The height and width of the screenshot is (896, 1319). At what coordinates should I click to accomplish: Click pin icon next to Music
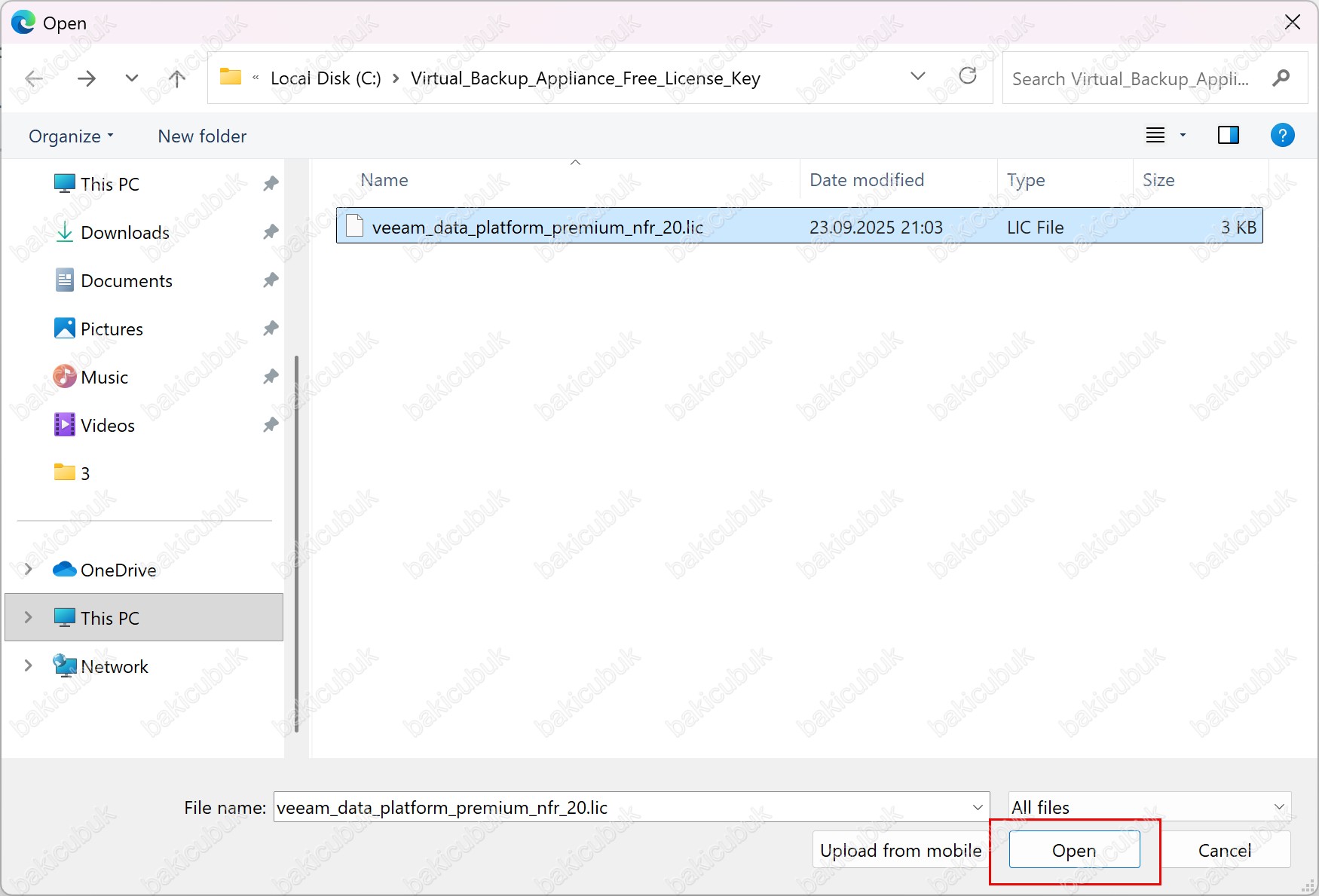click(271, 377)
